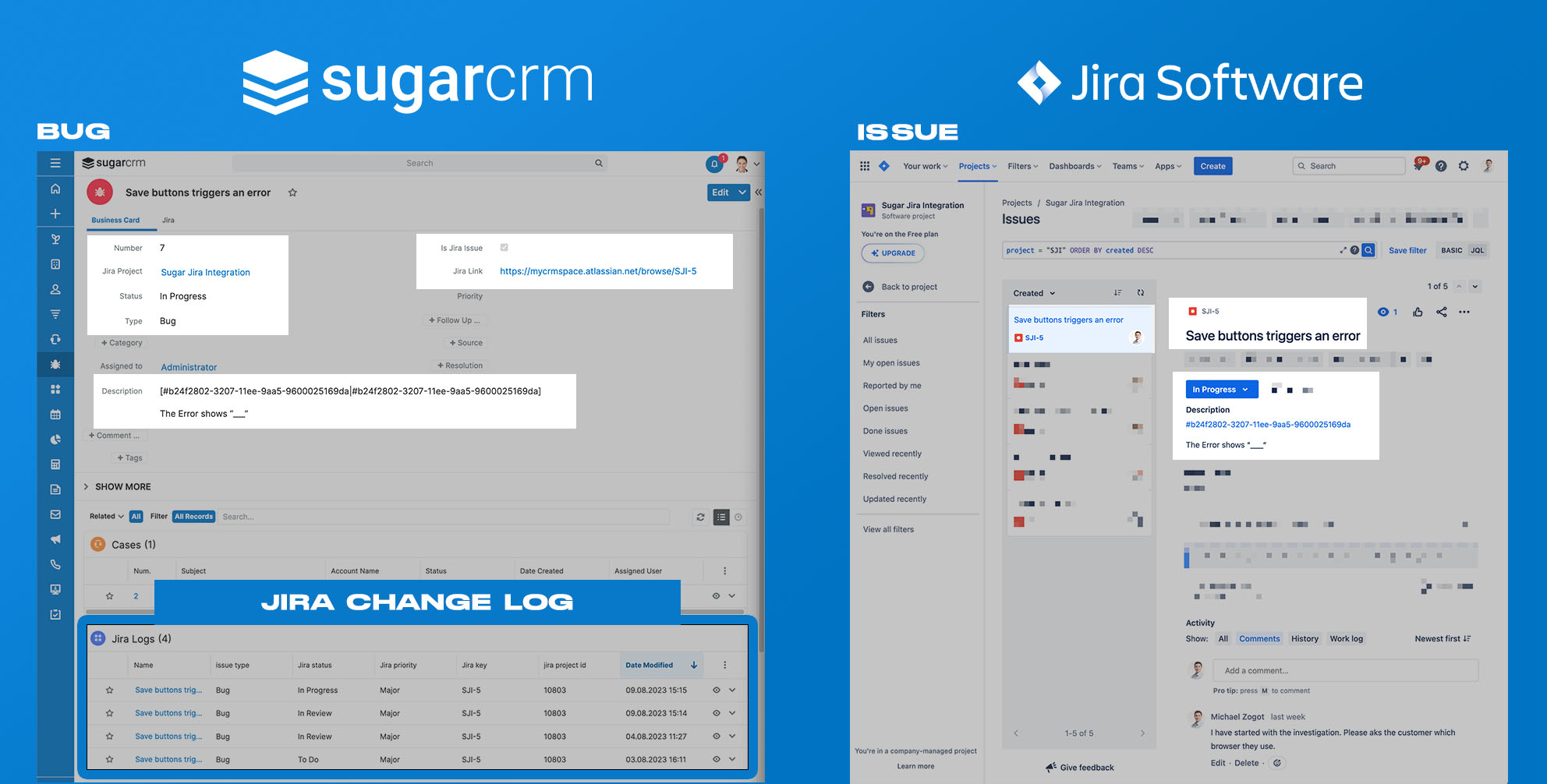1547x784 pixels.
Task: Open the SugarCRM user avatar dropdown
Action: [x=746, y=164]
